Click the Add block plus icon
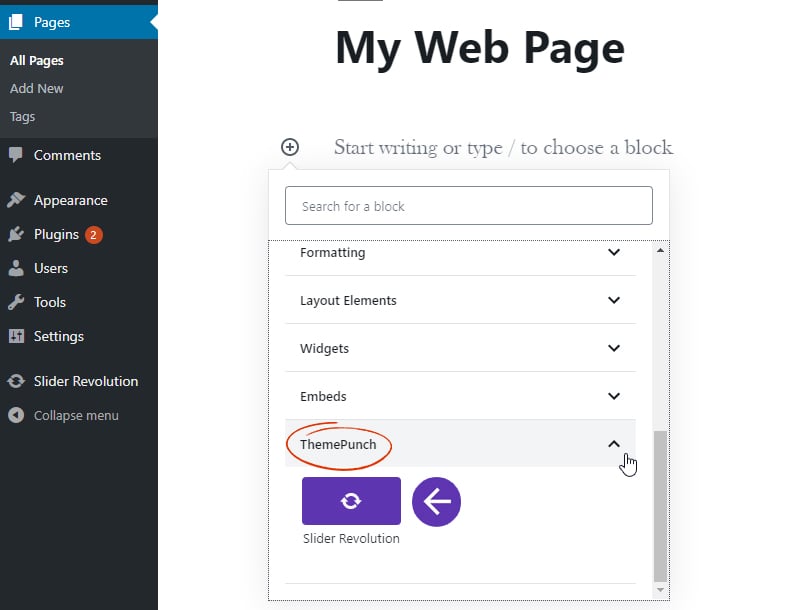This screenshot has height=610, width=800. tap(290, 147)
